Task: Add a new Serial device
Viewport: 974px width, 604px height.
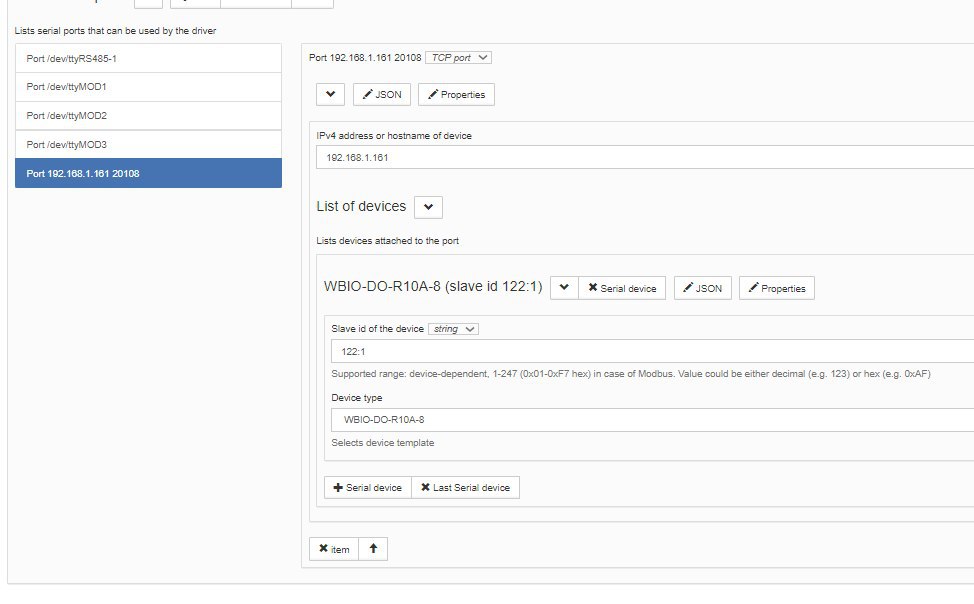Action: click(368, 488)
